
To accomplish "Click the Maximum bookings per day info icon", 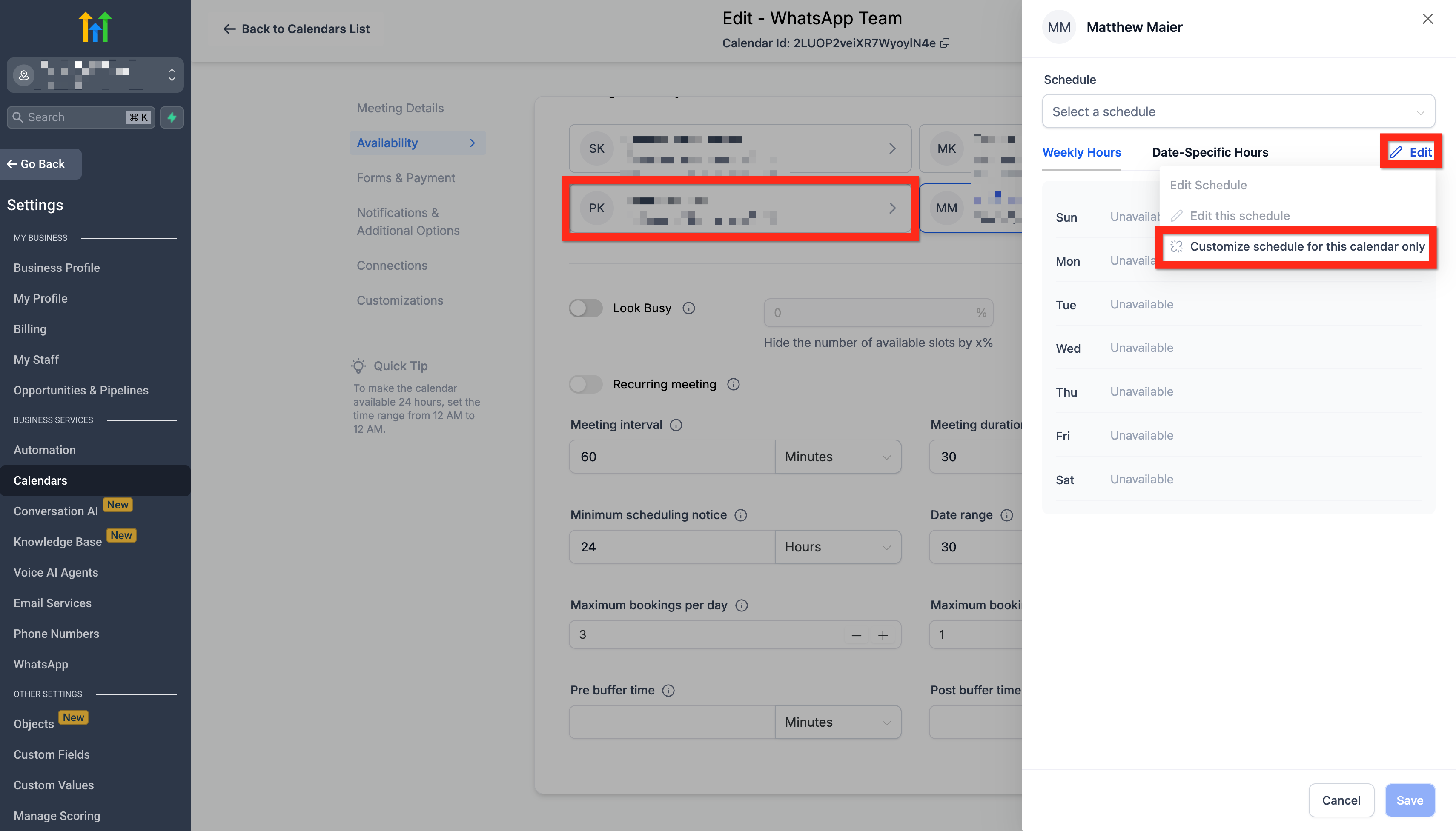I will (x=741, y=605).
